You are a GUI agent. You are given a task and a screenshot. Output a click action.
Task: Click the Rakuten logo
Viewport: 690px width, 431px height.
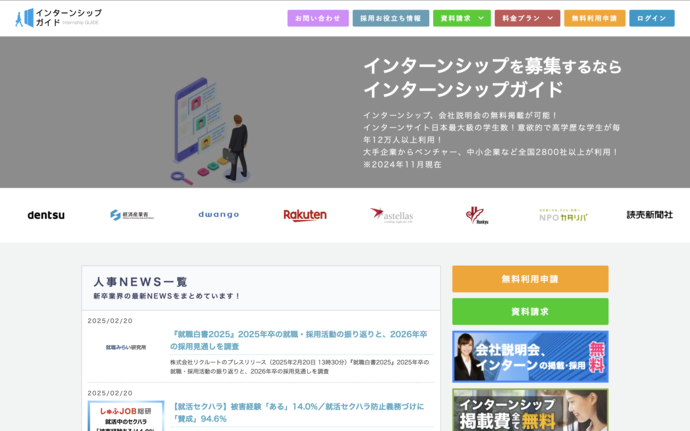click(305, 215)
